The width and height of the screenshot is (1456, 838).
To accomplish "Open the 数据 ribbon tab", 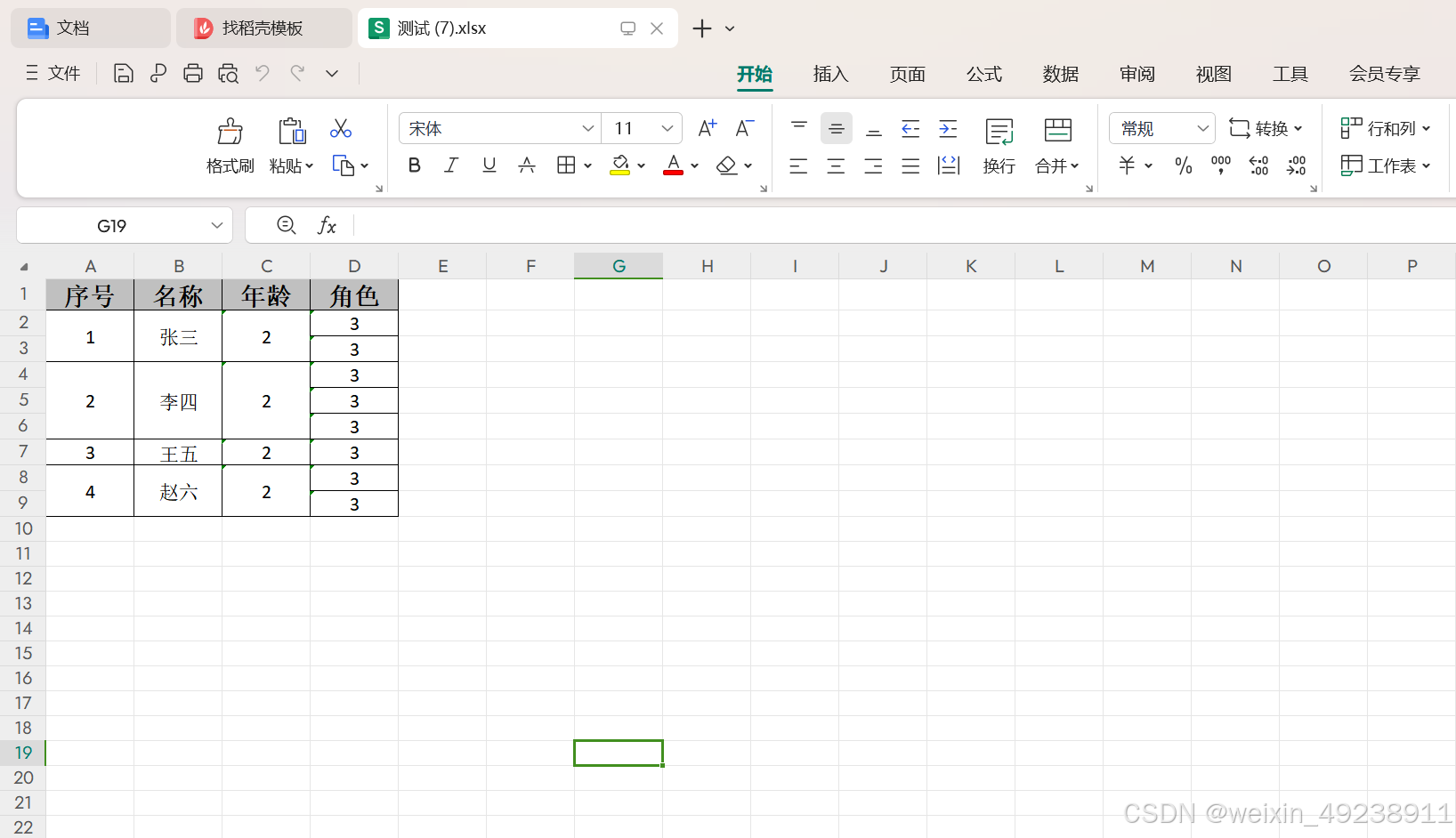I will [x=1060, y=74].
